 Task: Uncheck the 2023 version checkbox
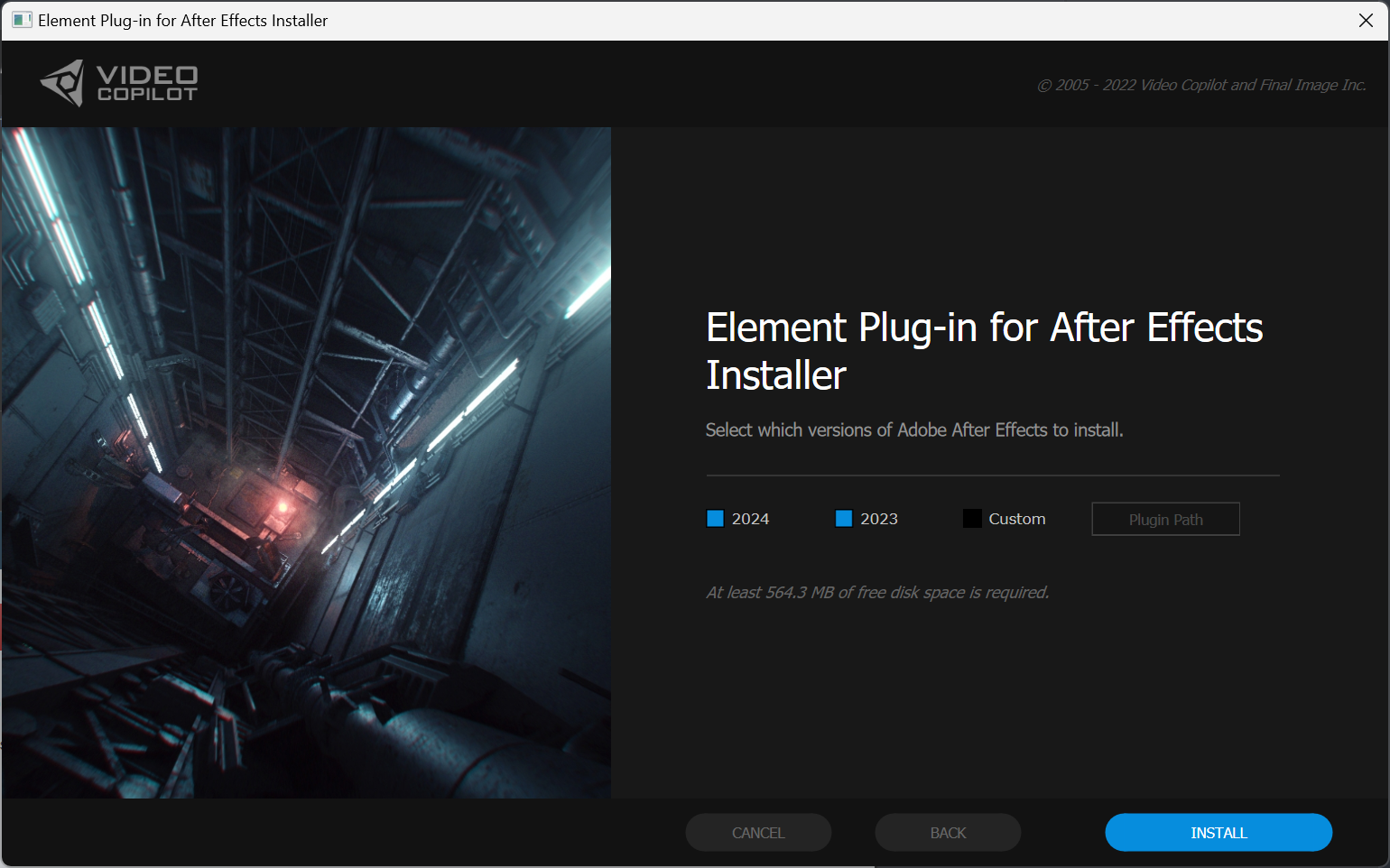click(x=844, y=519)
